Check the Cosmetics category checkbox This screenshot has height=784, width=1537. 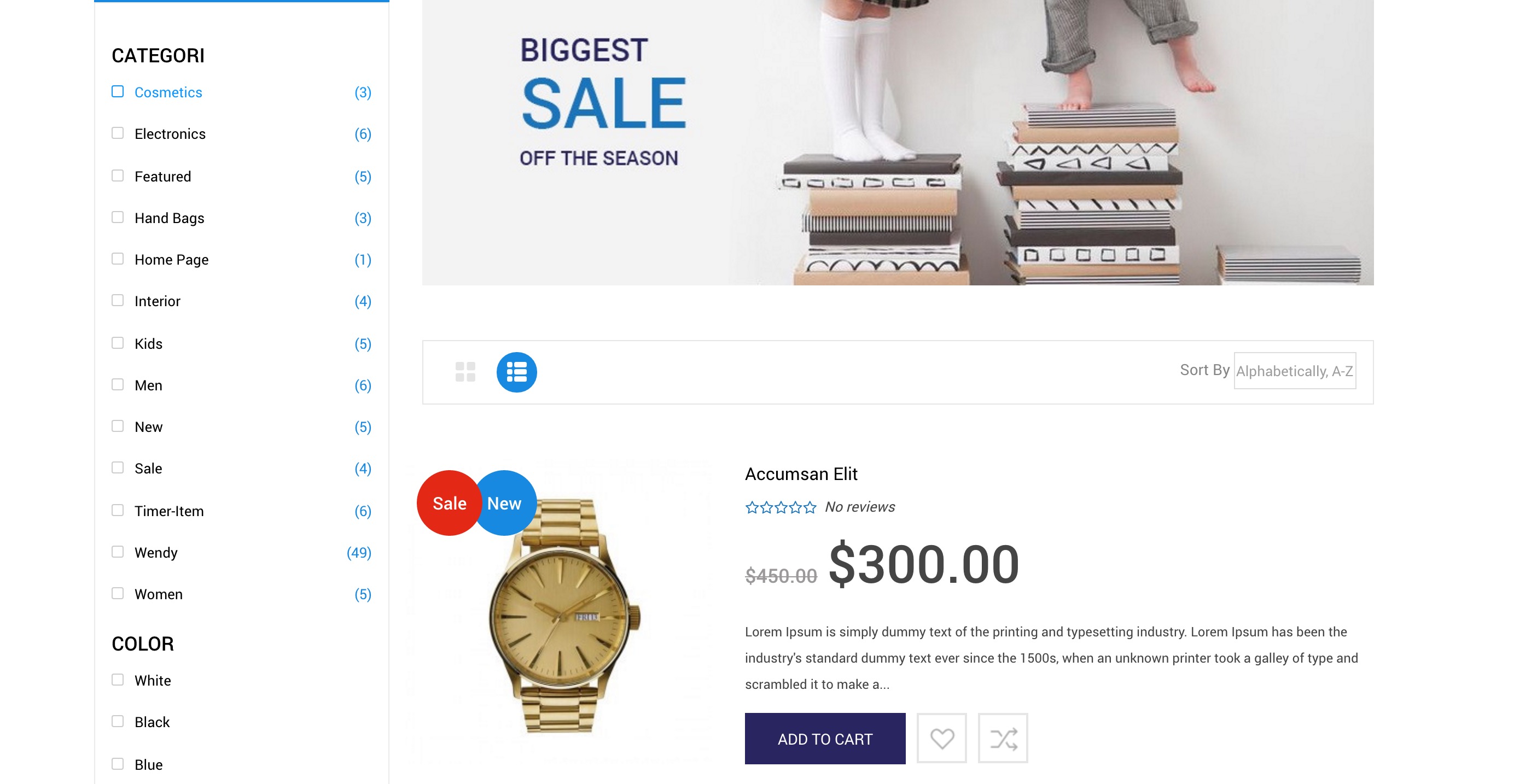[118, 92]
